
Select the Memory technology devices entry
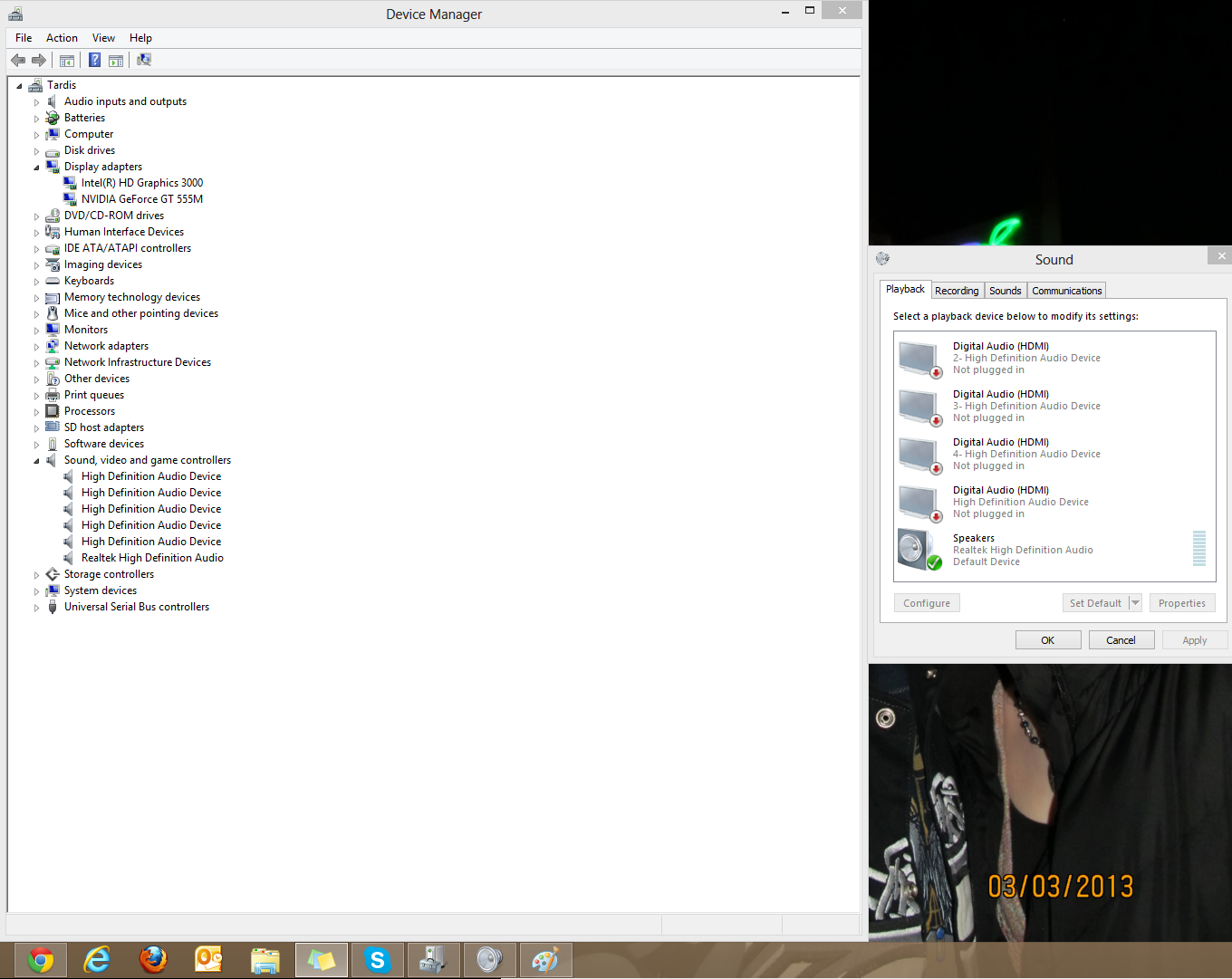tap(132, 297)
